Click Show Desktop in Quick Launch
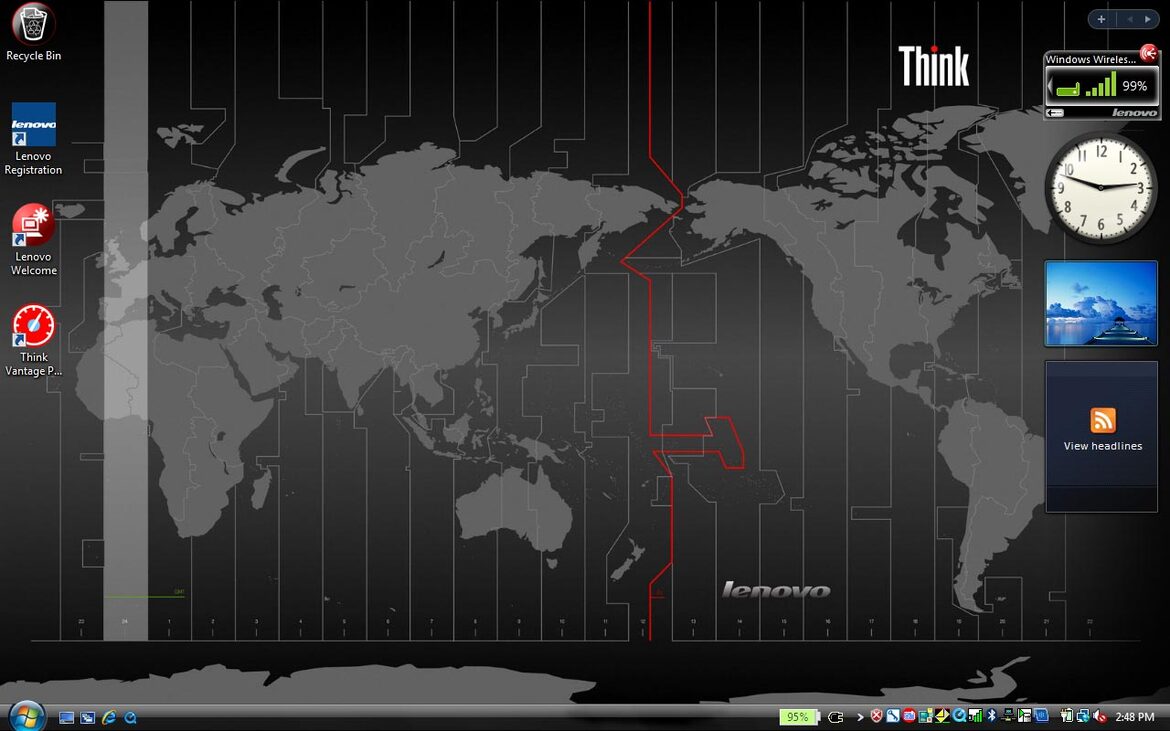The width and height of the screenshot is (1170, 731). [x=66, y=718]
